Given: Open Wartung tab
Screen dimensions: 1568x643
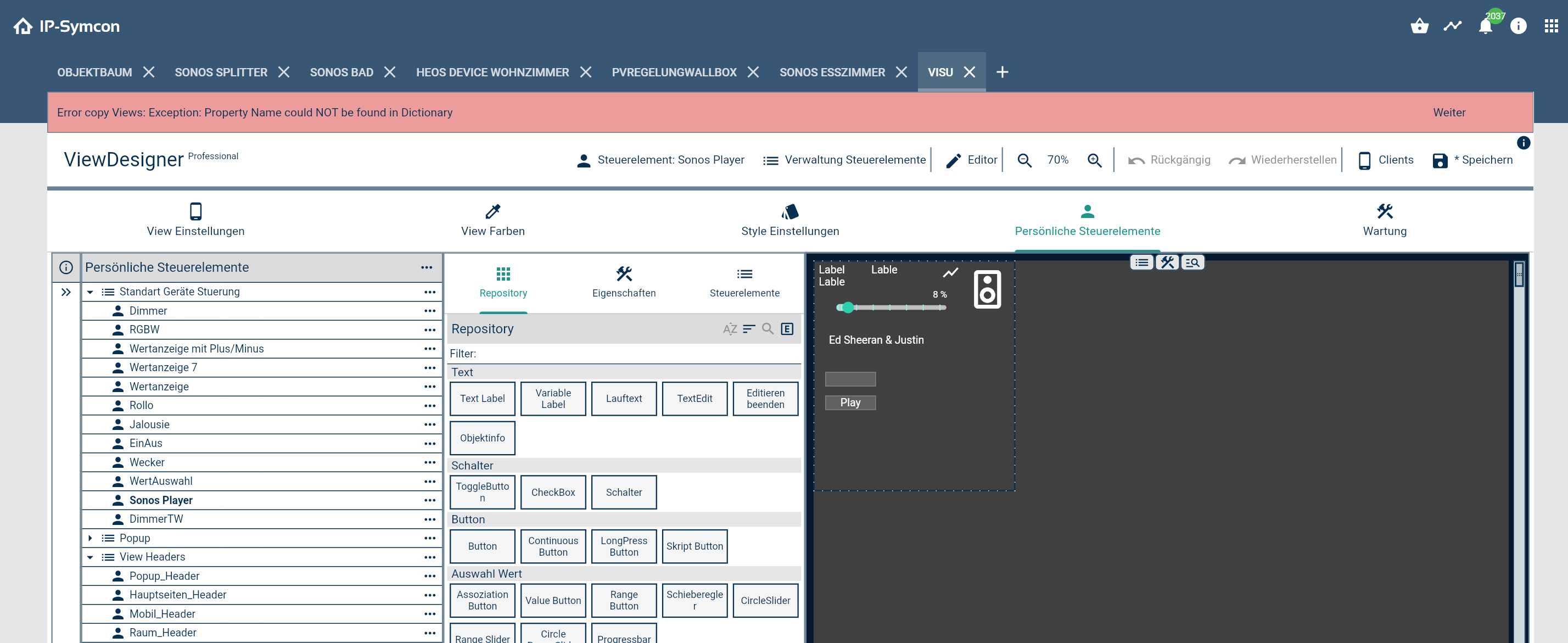Looking at the screenshot, I should (1384, 220).
